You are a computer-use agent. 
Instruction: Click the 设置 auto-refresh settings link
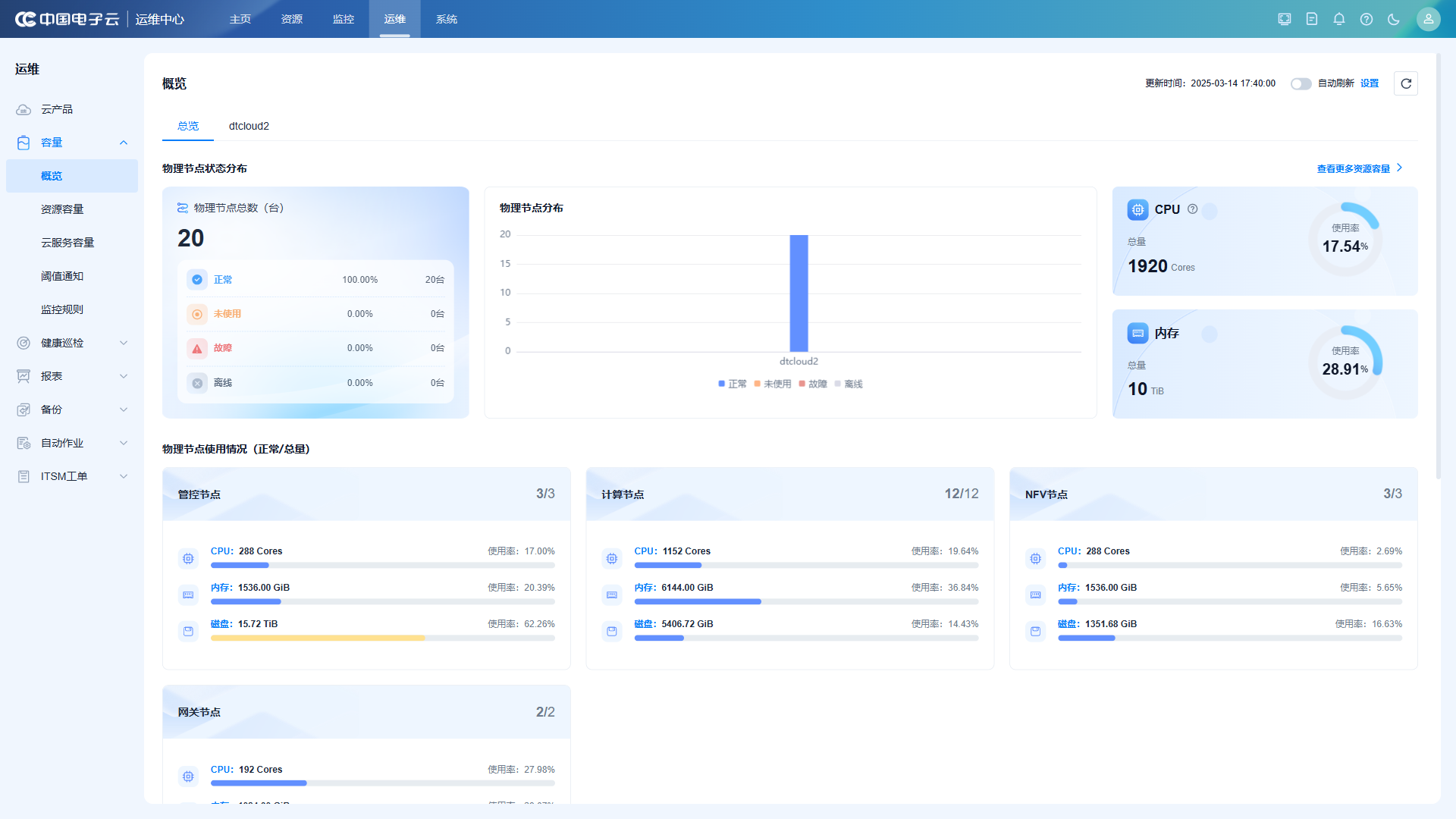tap(1370, 83)
